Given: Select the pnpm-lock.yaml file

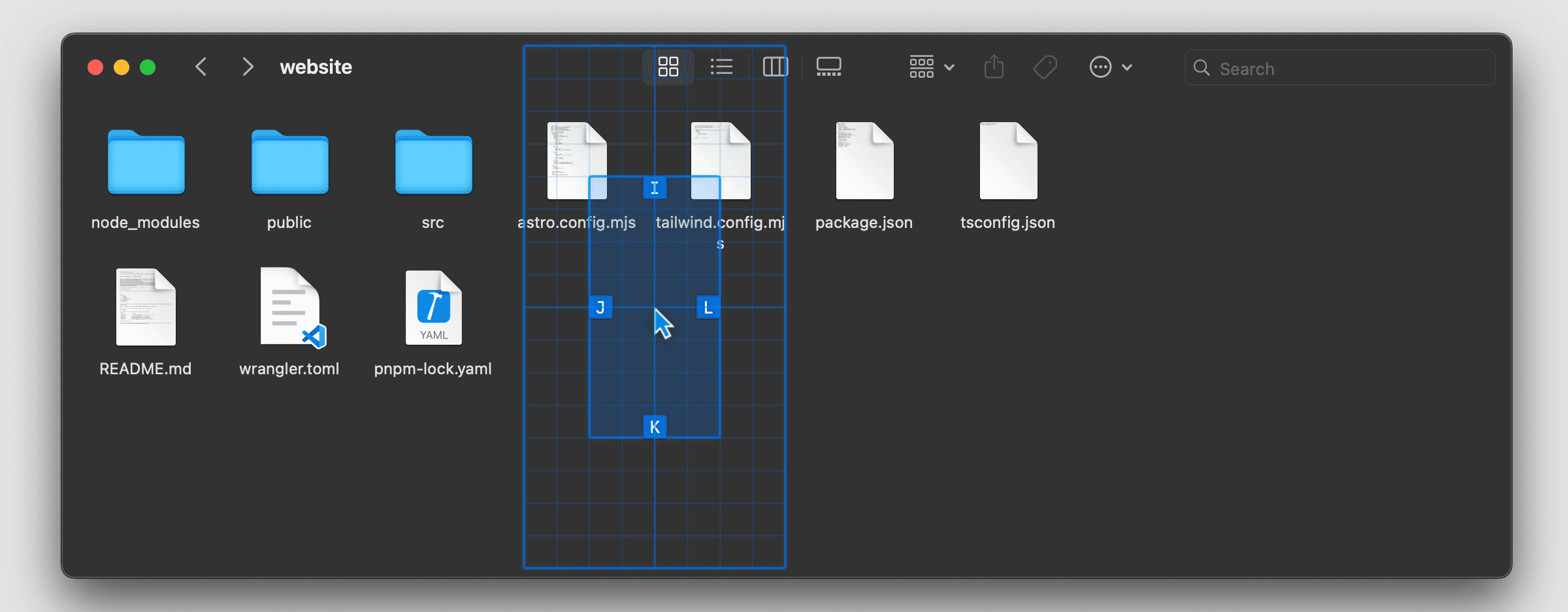Looking at the screenshot, I should 433,307.
